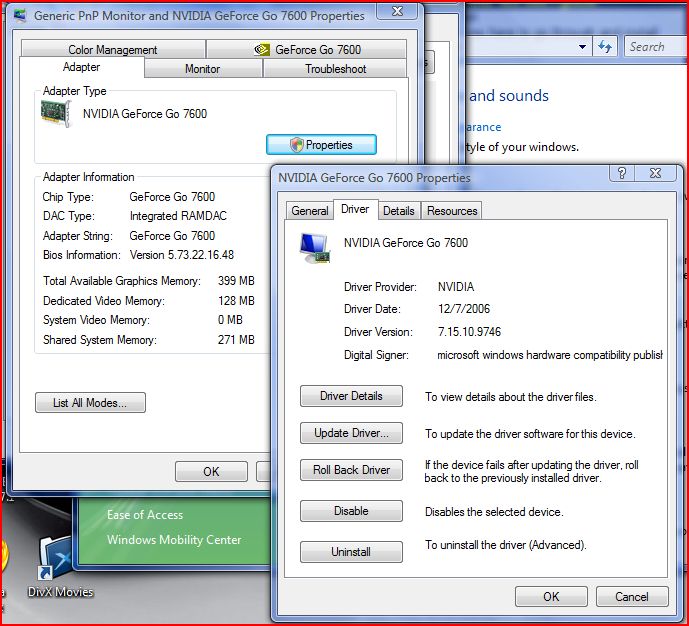Click the display adapter card icon under Adapter Type

(x=56, y=113)
